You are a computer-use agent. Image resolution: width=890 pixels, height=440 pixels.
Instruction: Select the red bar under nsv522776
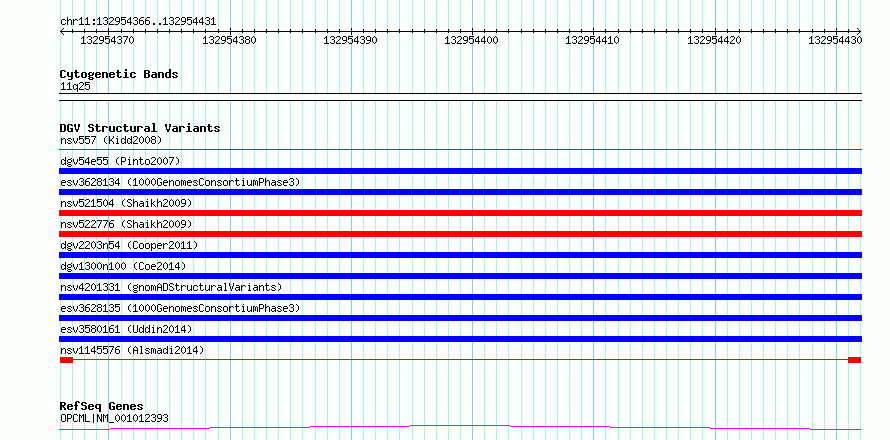460,234
